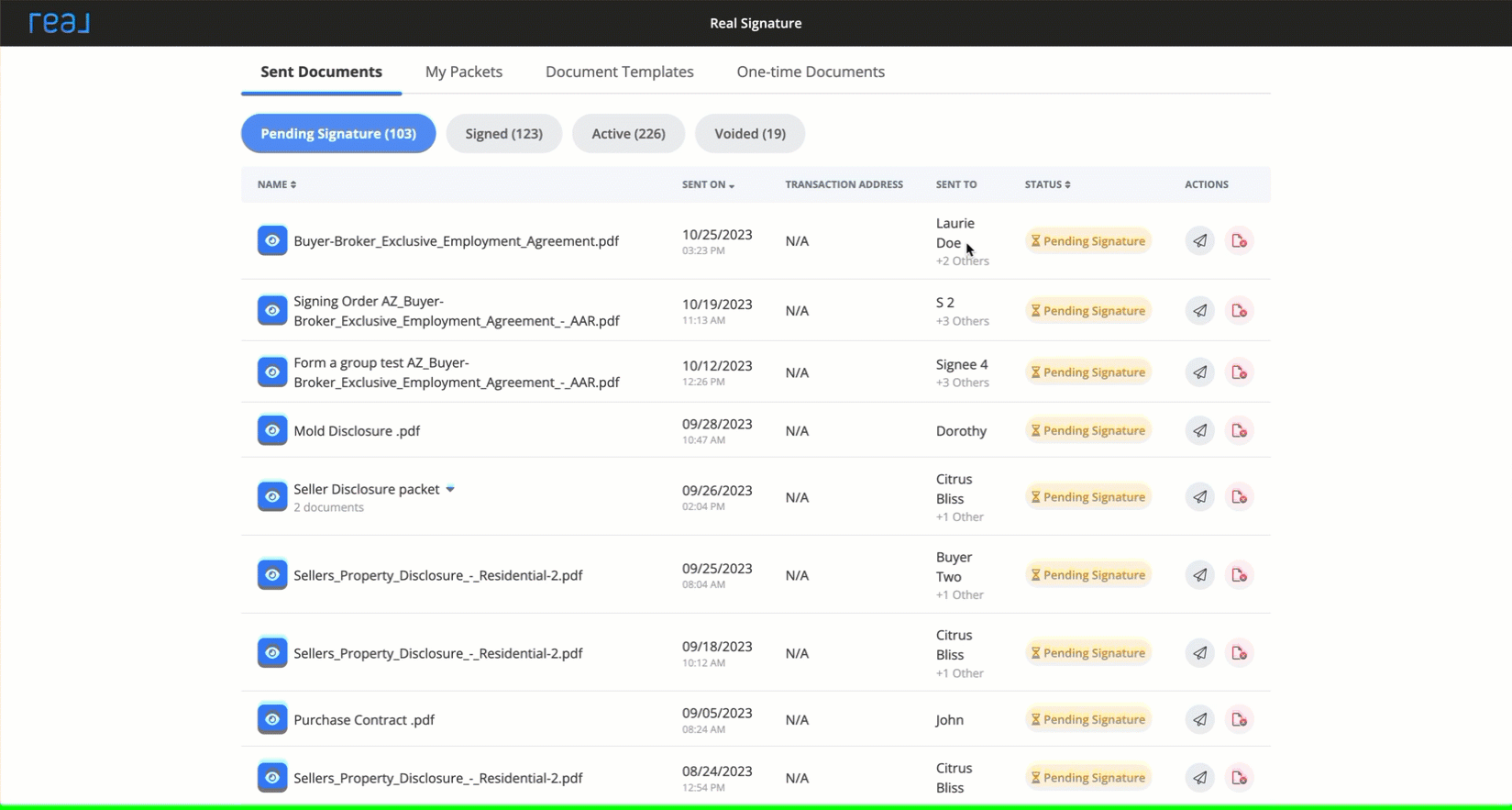
Task: Click '2 documents' under Seller Disclosure packet
Action: (328, 507)
